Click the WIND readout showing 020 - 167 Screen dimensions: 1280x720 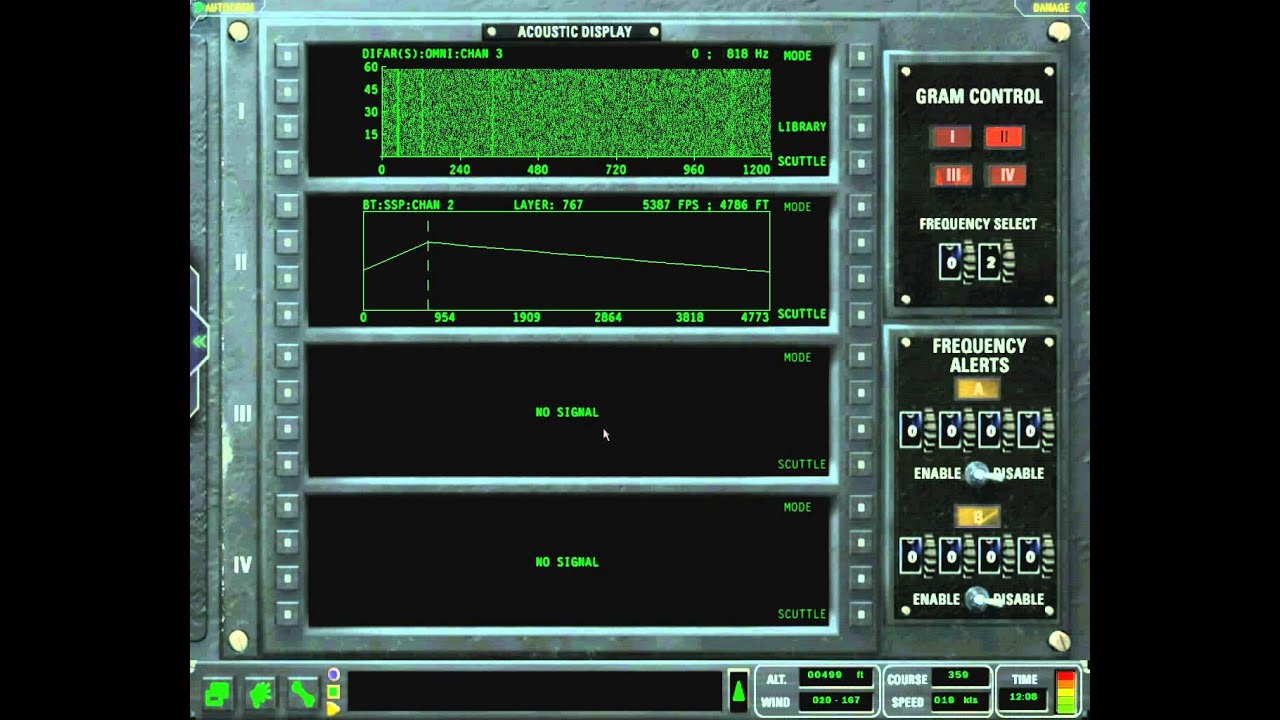point(836,701)
